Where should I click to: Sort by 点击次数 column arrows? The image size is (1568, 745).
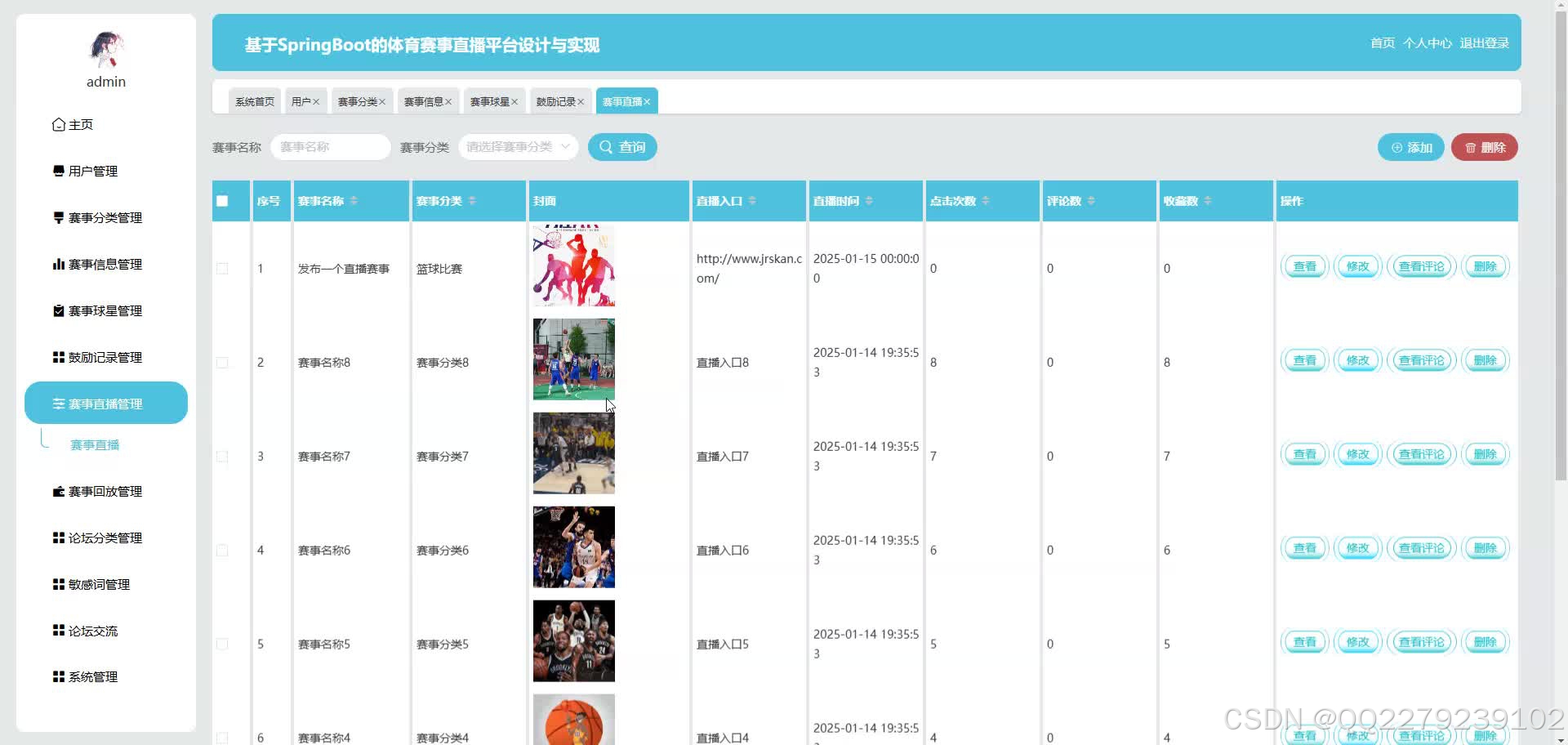[x=986, y=201]
